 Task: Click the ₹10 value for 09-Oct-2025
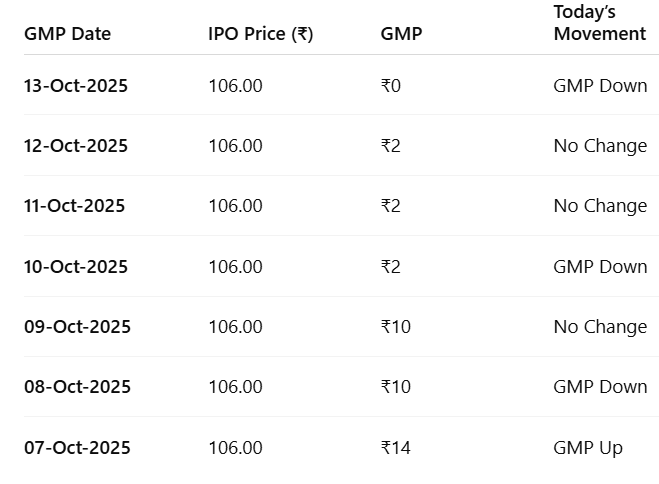(396, 327)
